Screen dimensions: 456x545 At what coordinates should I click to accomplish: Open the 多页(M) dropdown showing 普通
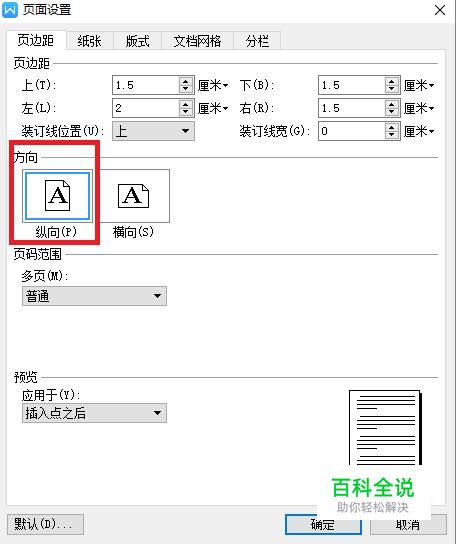coord(94,296)
